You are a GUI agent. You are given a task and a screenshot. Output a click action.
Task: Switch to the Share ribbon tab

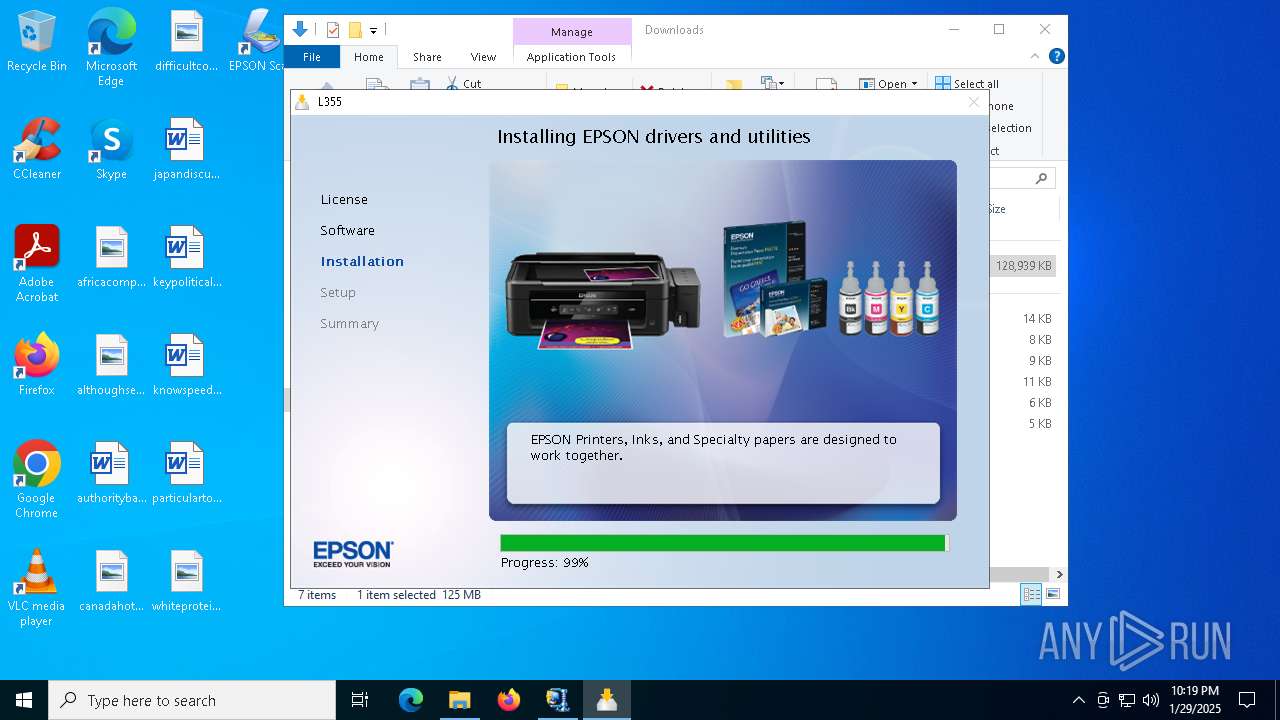427,57
